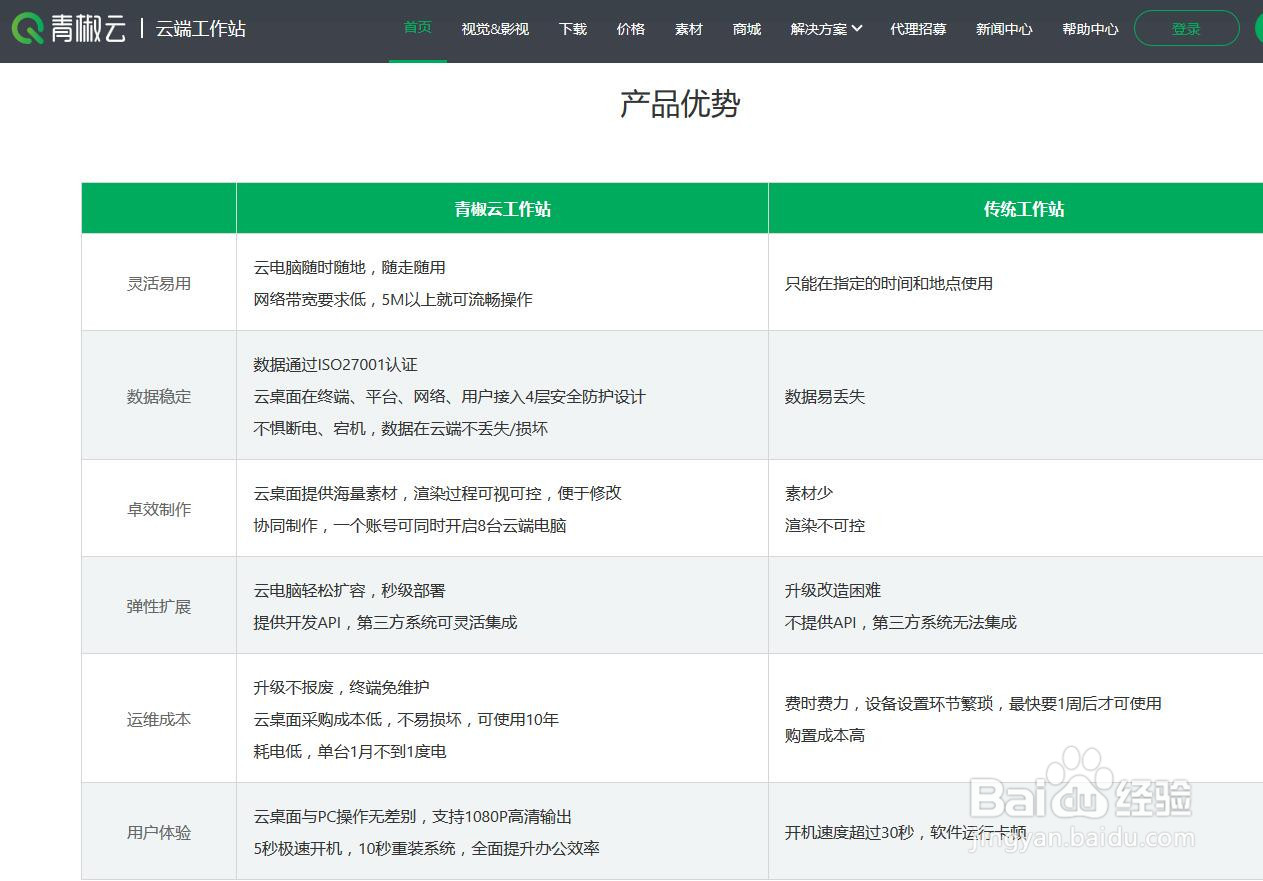Browse the 素材 section
Image resolution: width=1263 pixels, height=881 pixels.
pyautogui.click(x=689, y=29)
